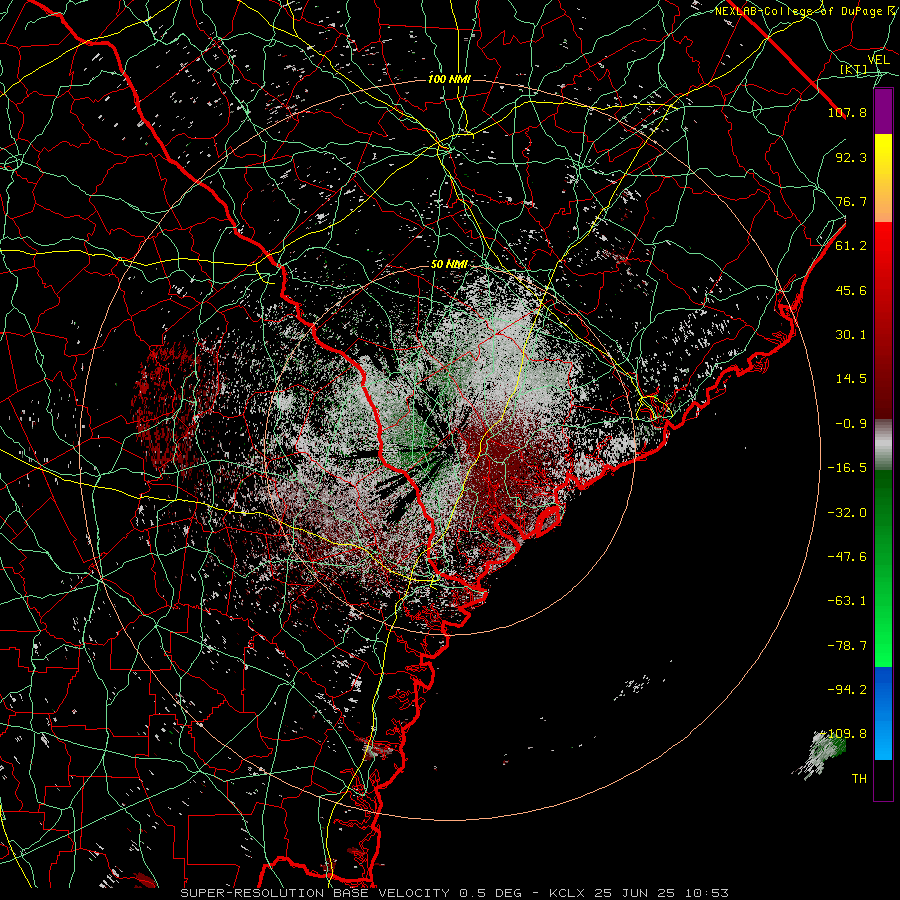Select the 107.8 value on velocity scale
The height and width of the screenshot is (900, 900).
[847, 112]
